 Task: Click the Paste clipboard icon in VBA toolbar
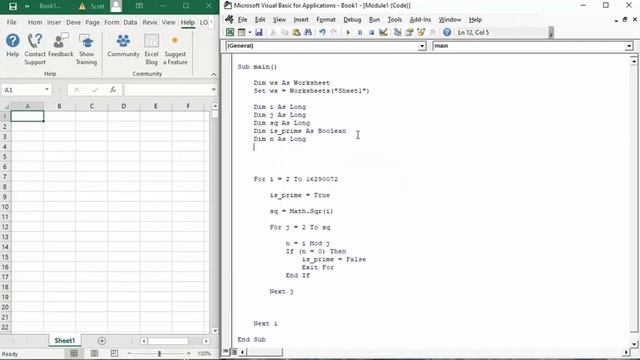pos(296,32)
